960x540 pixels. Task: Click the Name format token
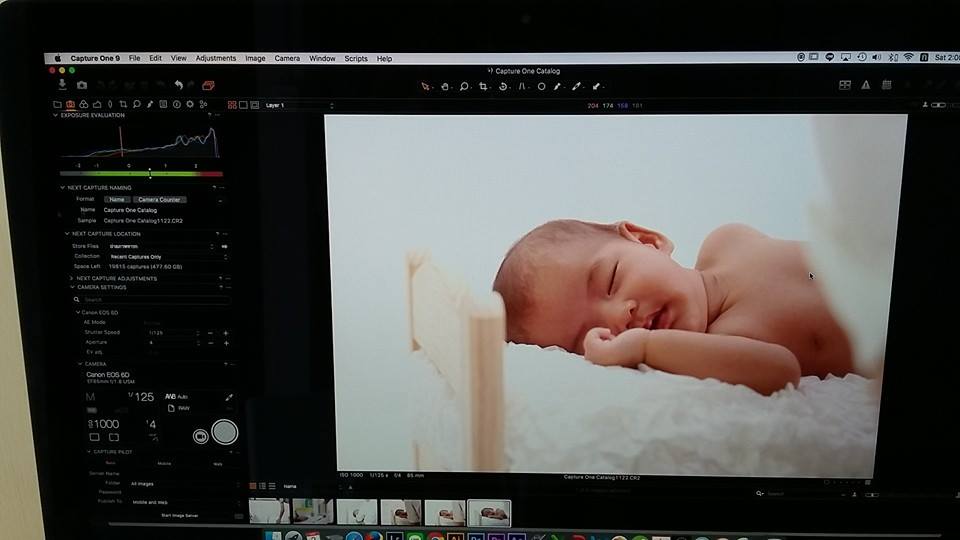116,200
